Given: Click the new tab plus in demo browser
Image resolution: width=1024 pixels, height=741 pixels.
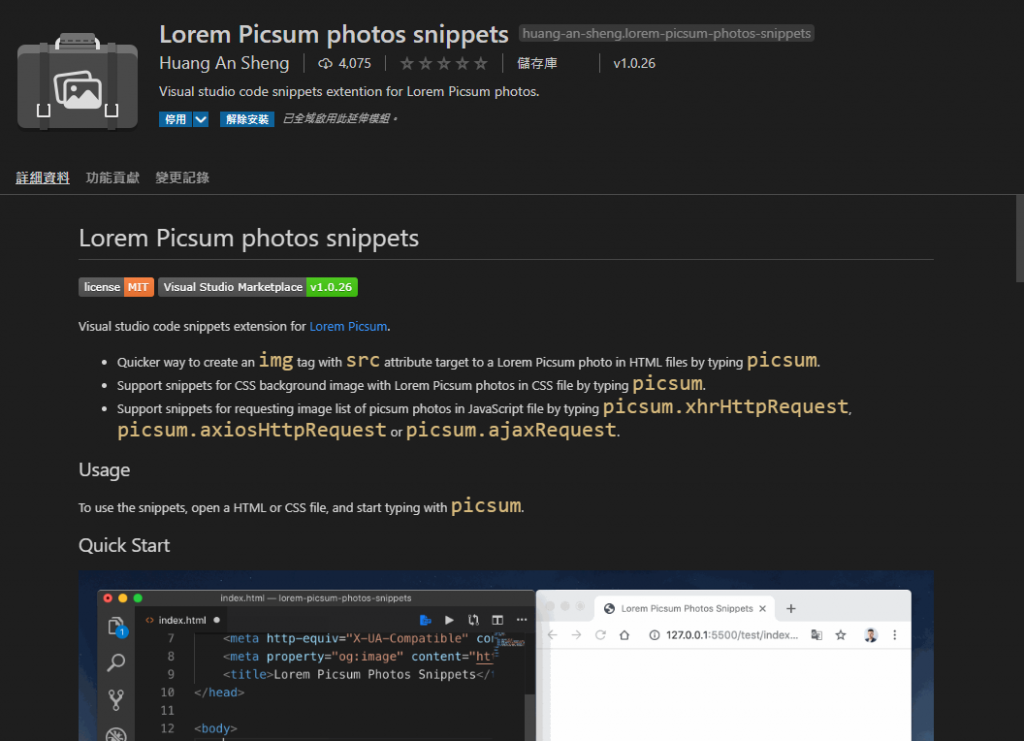Looking at the screenshot, I should coord(791,608).
